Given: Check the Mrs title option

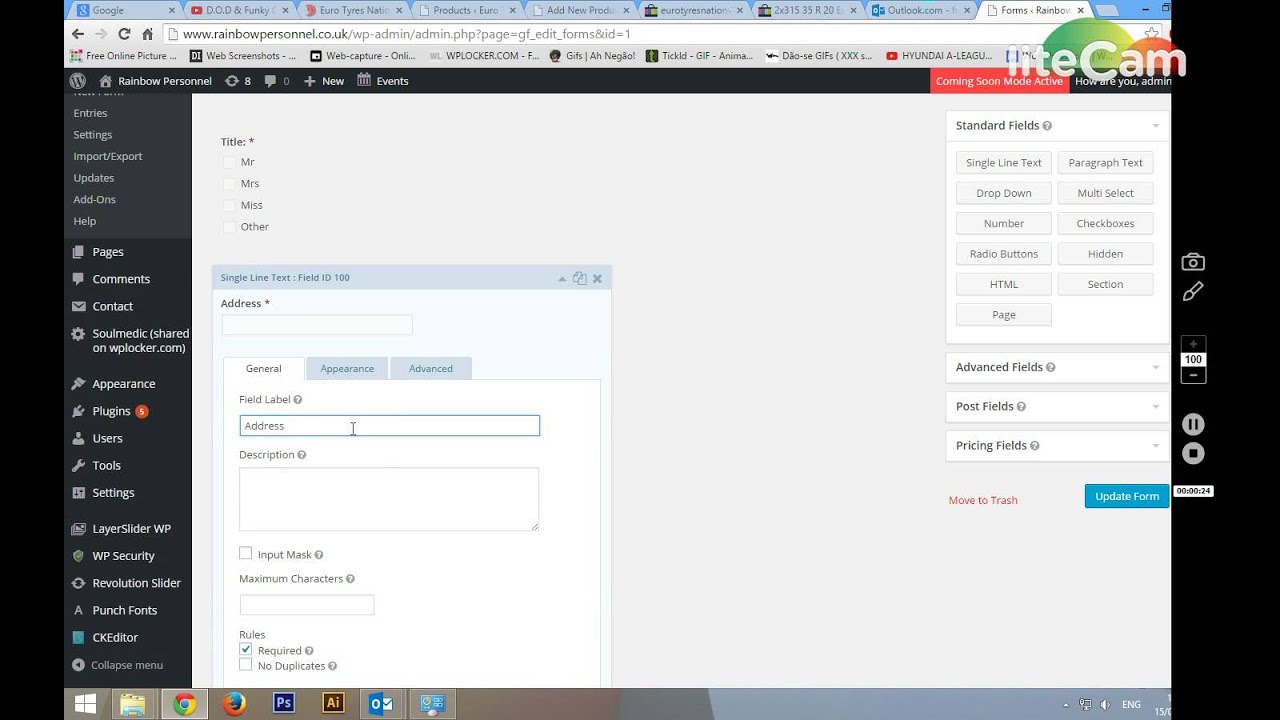Looking at the screenshot, I should (x=229, y=184).
